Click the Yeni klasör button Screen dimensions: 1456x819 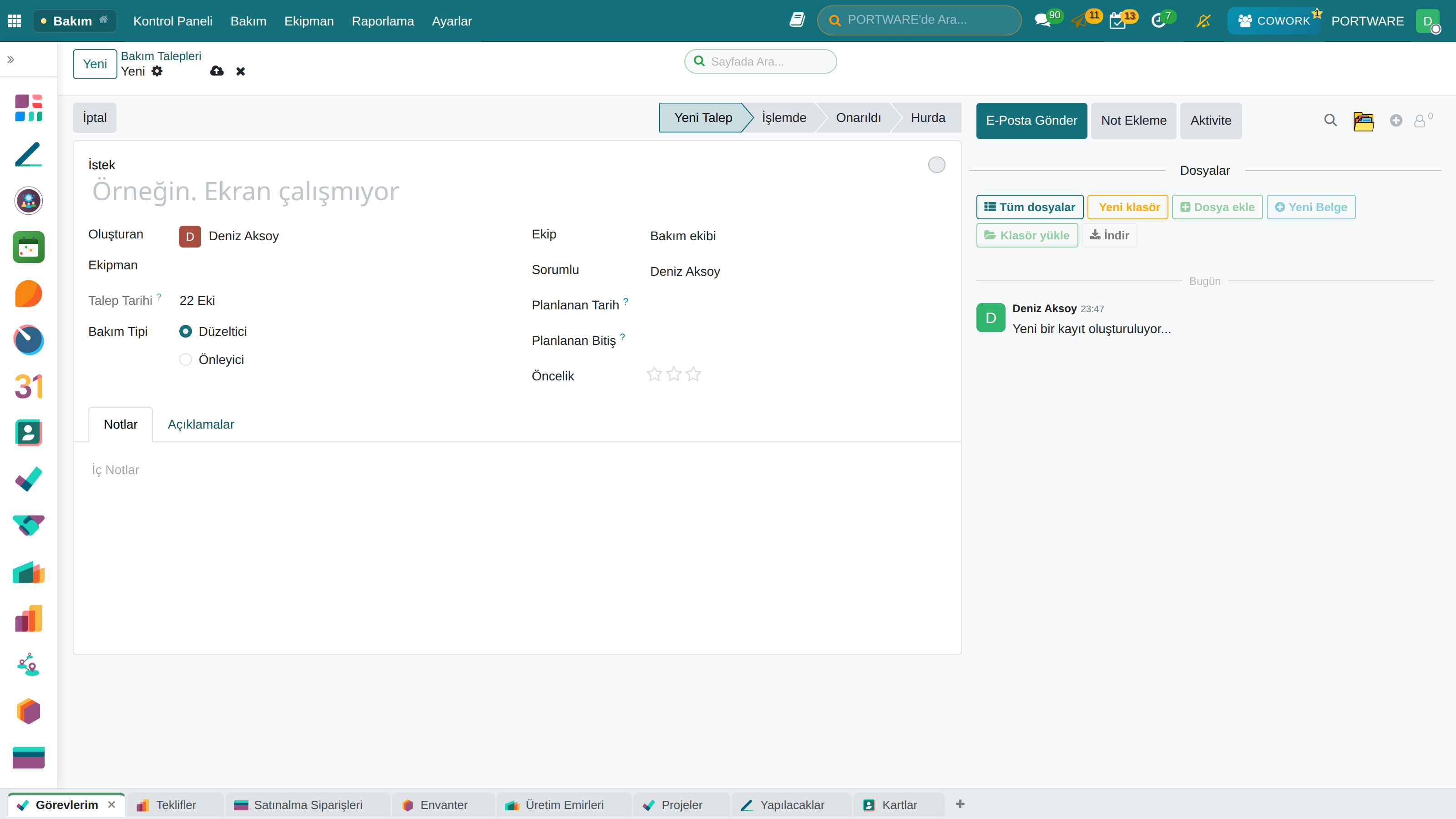point(1127,207)
